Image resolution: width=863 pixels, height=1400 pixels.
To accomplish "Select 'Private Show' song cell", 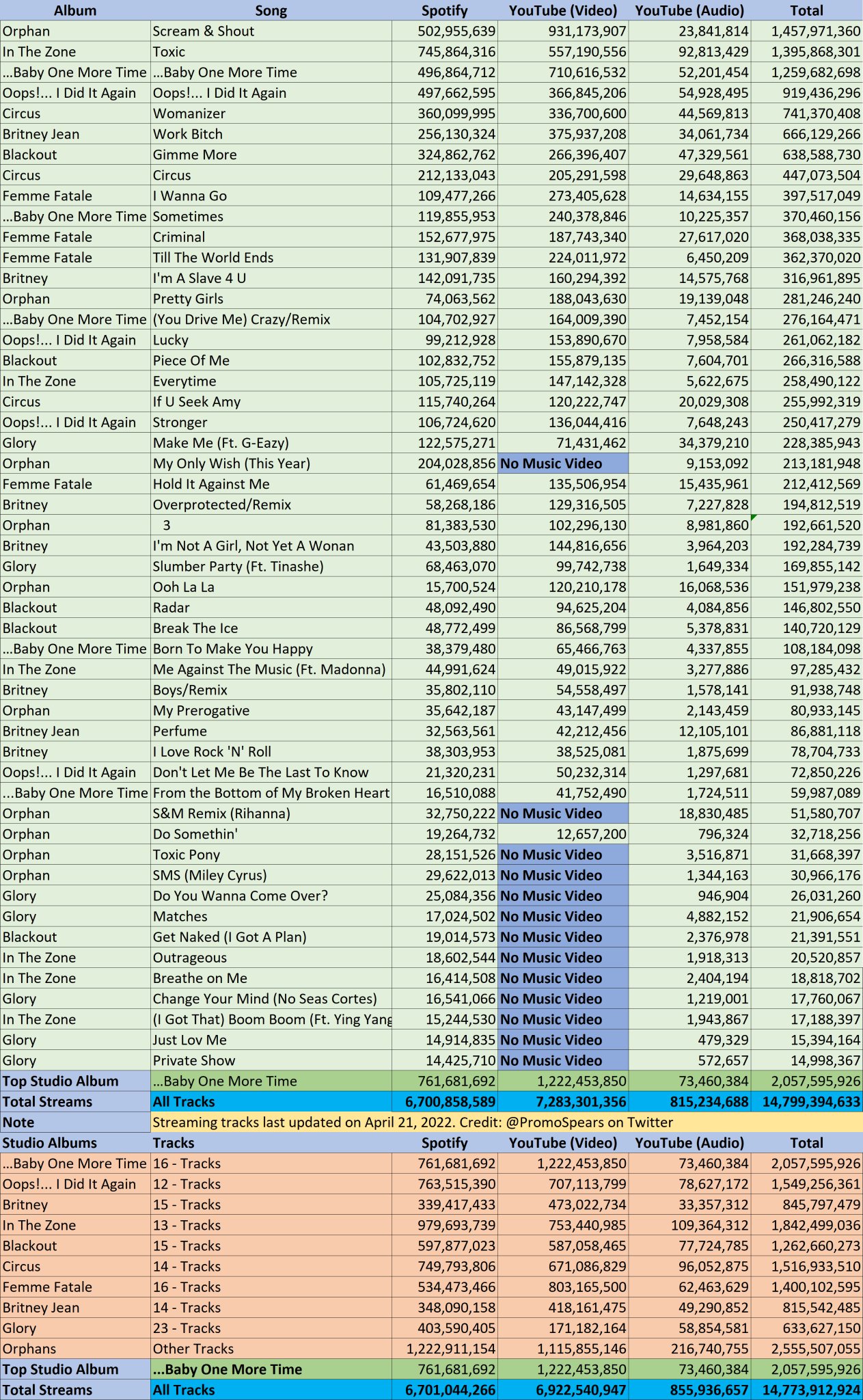I will pos(271,1060).
